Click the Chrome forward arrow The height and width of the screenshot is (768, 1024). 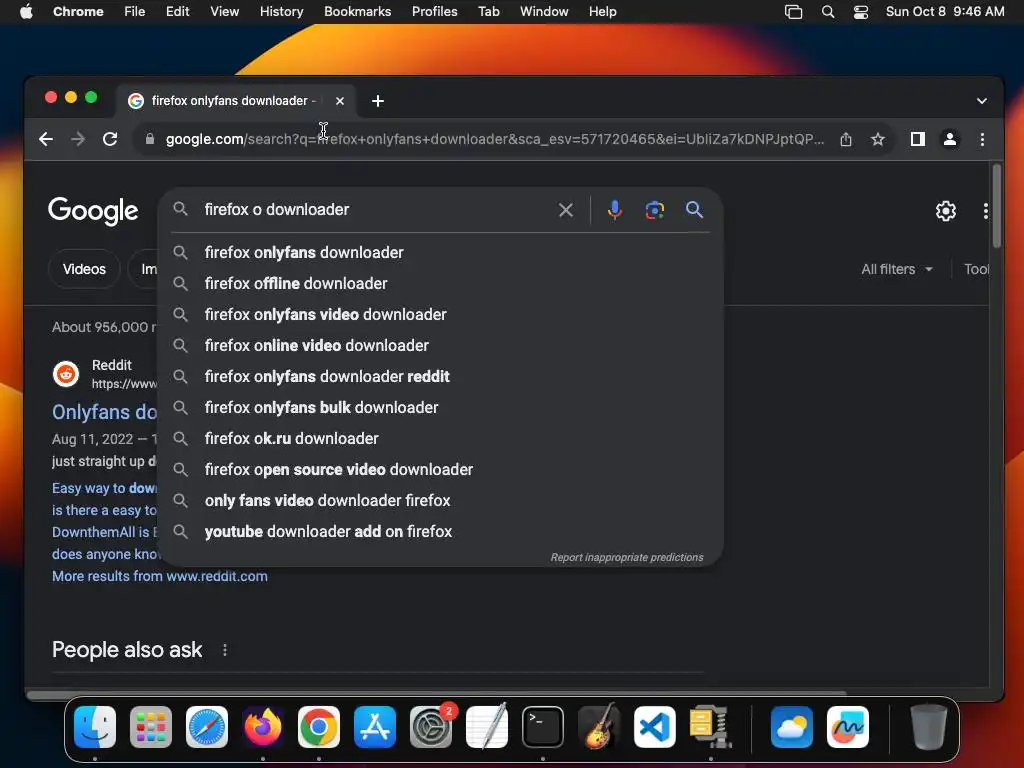coord(78,139)
